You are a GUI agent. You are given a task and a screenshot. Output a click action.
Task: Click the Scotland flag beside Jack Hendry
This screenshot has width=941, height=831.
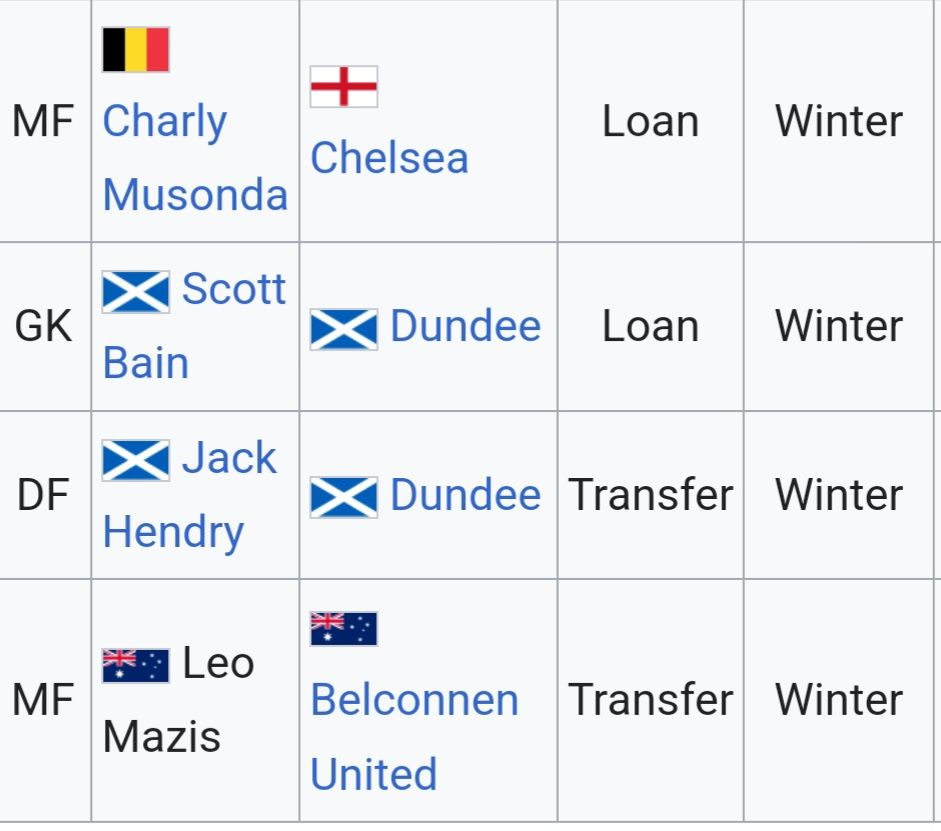[135, 459]
